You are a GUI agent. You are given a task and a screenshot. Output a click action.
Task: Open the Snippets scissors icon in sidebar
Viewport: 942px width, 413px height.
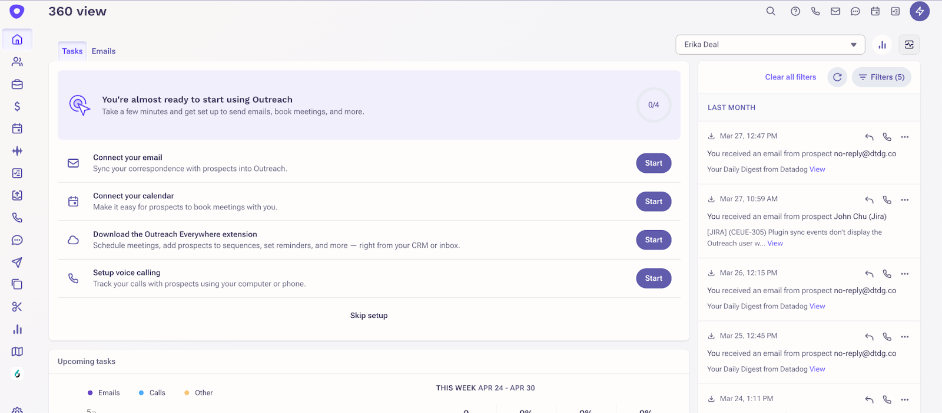click(17, 307)
